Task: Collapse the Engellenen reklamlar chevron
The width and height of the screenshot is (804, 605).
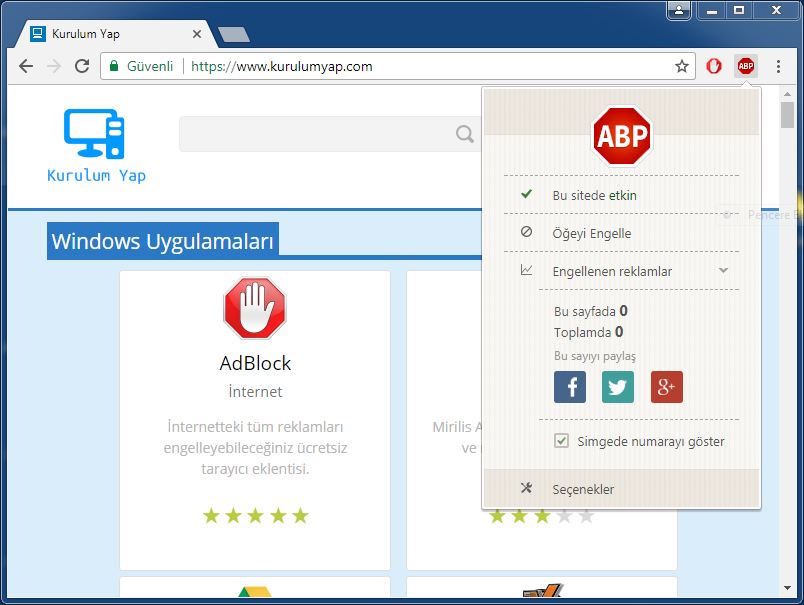Action: pos(723,270)
